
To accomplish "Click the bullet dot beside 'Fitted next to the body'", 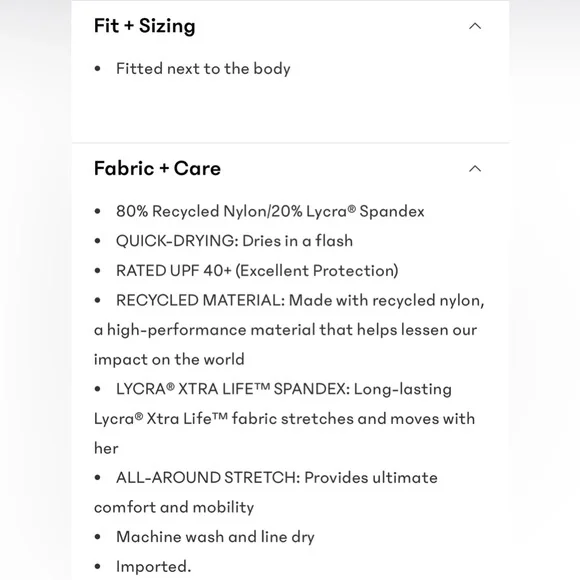I will pos(98,69).
